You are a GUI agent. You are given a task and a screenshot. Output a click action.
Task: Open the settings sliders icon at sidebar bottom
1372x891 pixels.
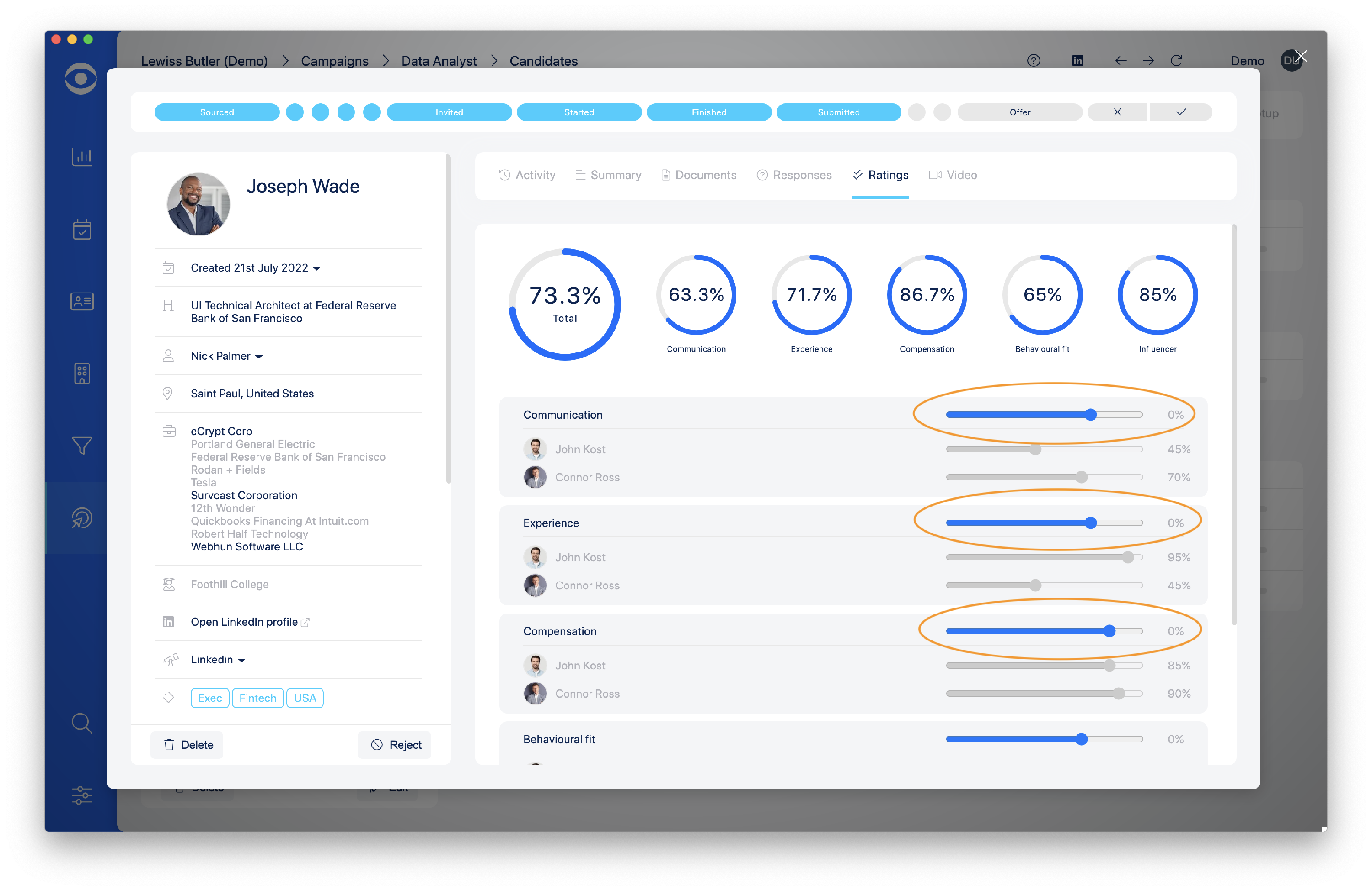coord(81,796)
